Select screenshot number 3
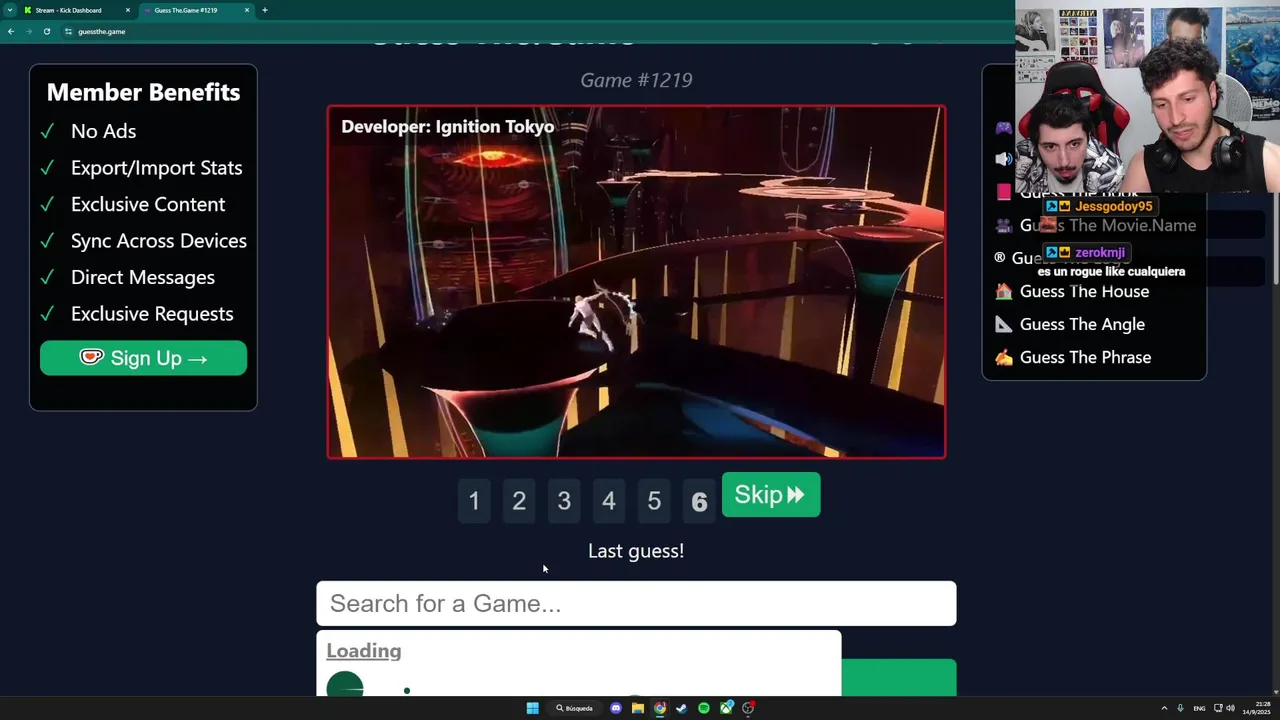The image size is (1280, 720). pos(564,501)
